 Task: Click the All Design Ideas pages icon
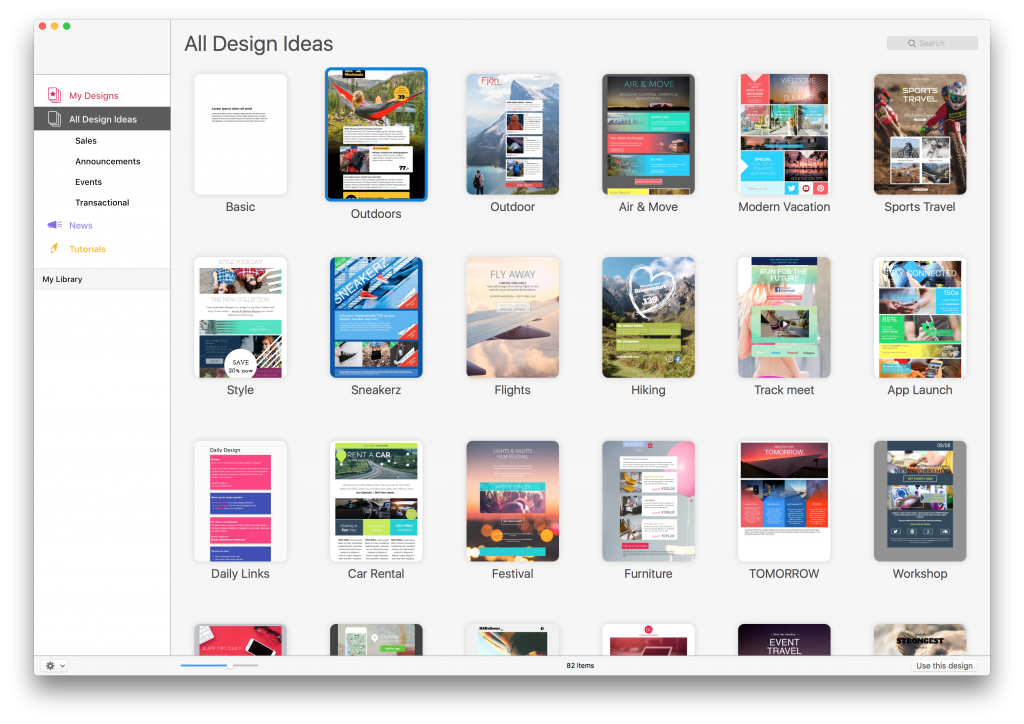tap(54, 119)
